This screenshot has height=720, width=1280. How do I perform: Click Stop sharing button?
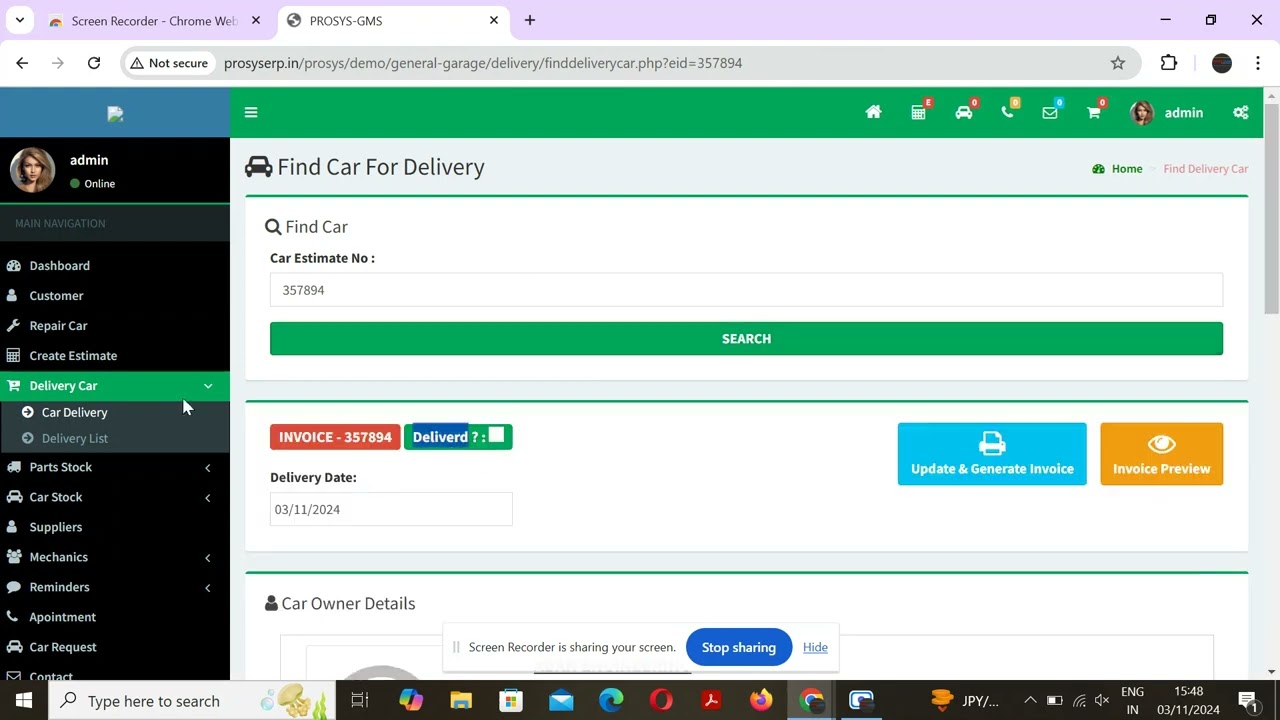coord(738,647)
